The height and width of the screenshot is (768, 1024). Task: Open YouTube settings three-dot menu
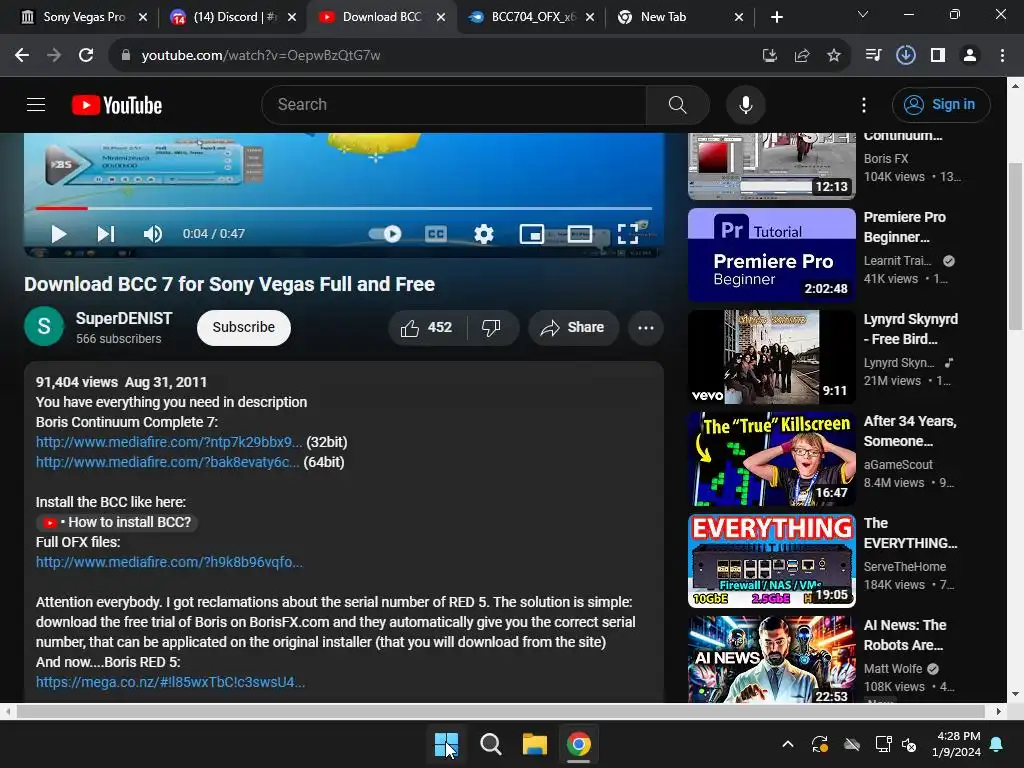(x=863, y=105)
